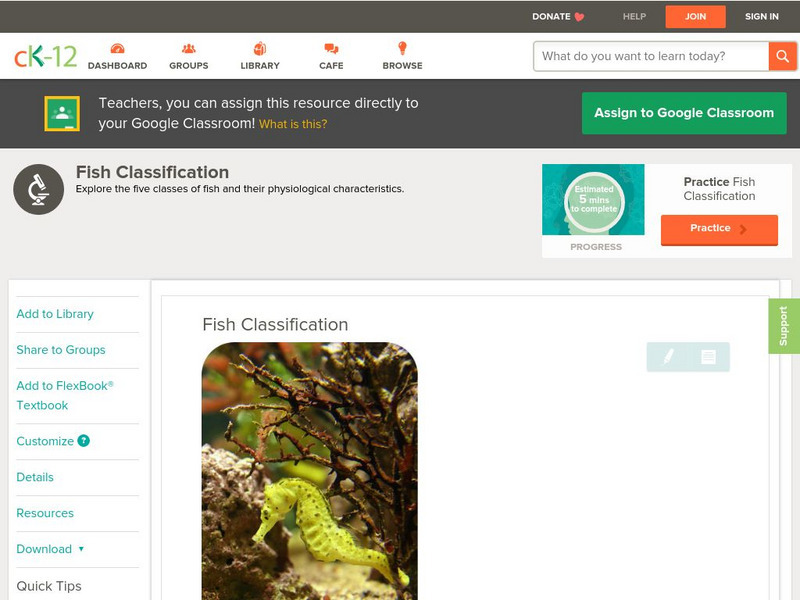Viewport: 800px width, 600px height.
Task: Open the Browse lightbulb icon
Action: point(402,48)
